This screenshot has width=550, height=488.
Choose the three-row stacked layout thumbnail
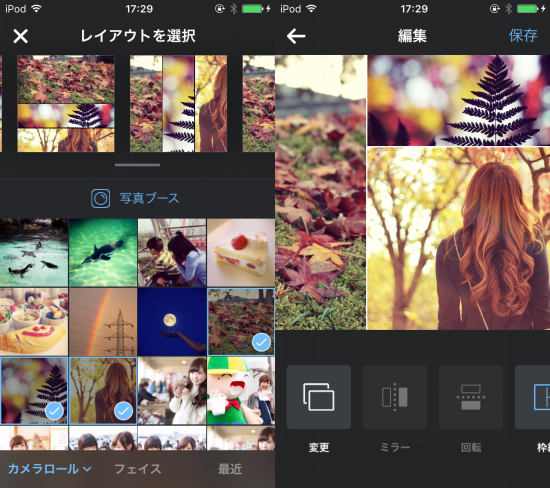pos(66,103)
